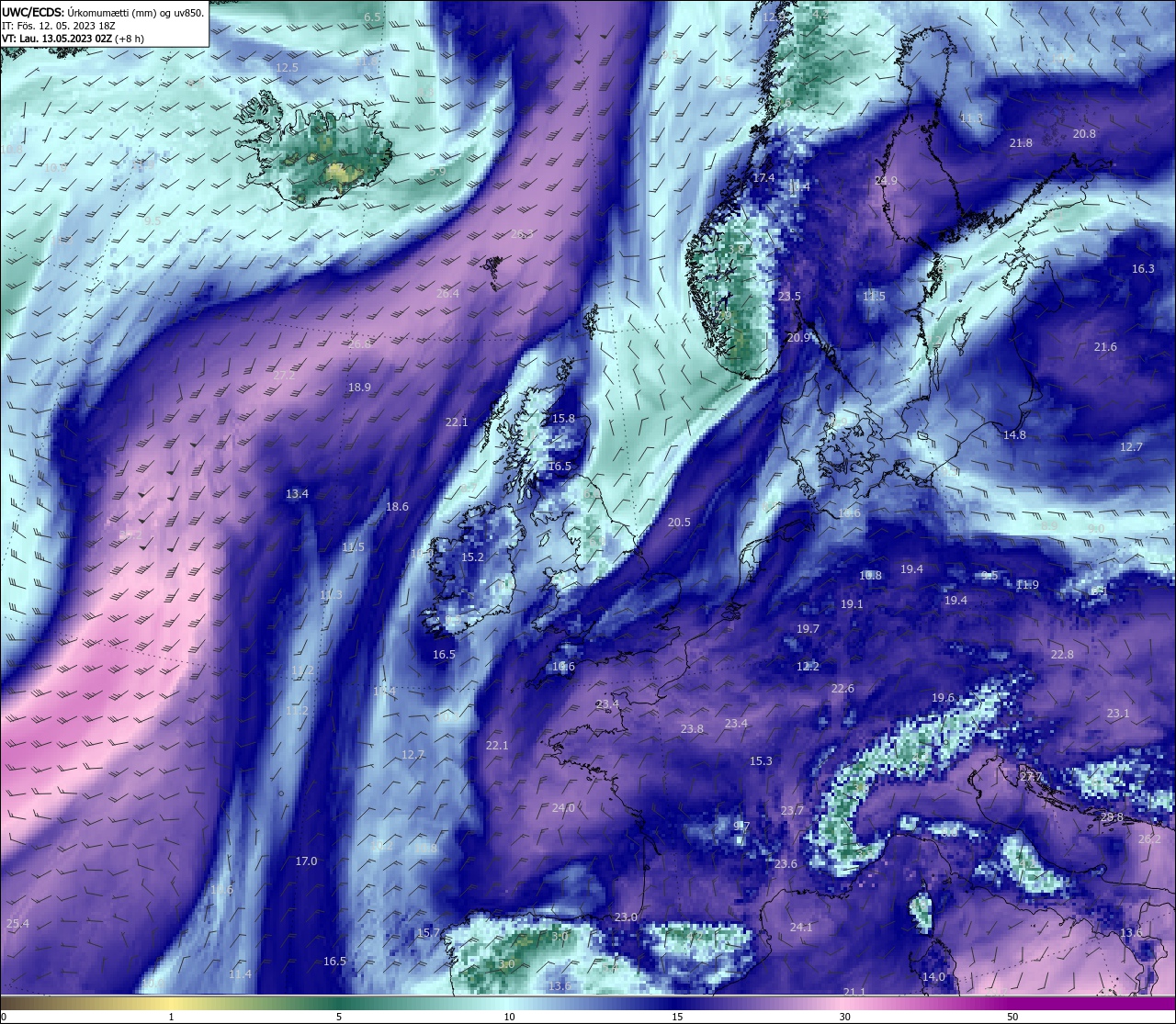
Task: Click the '10' tick on the colour scale
Action: [x=508, y=1017]
